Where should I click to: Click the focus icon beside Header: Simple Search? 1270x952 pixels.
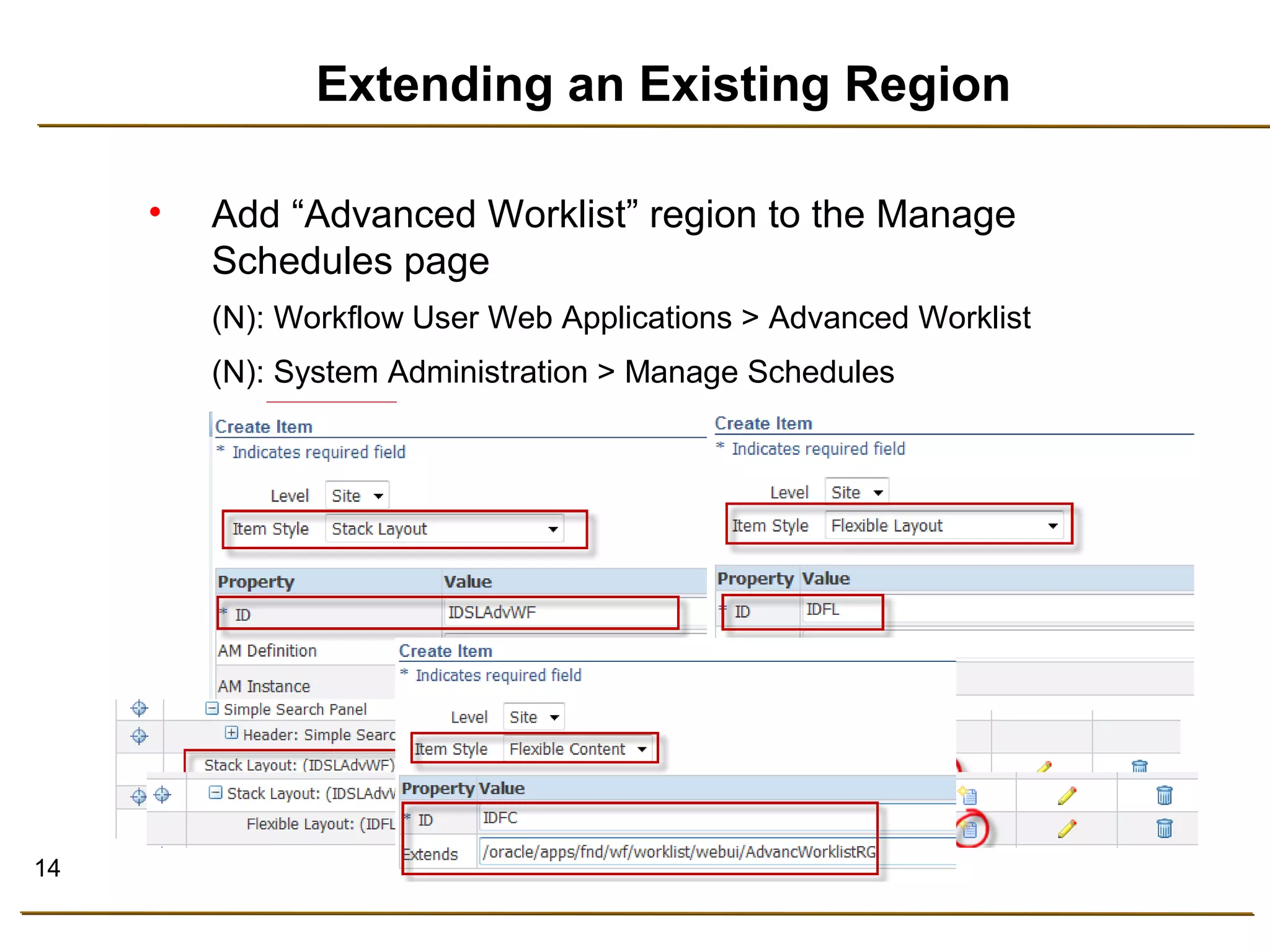point(140,736)
